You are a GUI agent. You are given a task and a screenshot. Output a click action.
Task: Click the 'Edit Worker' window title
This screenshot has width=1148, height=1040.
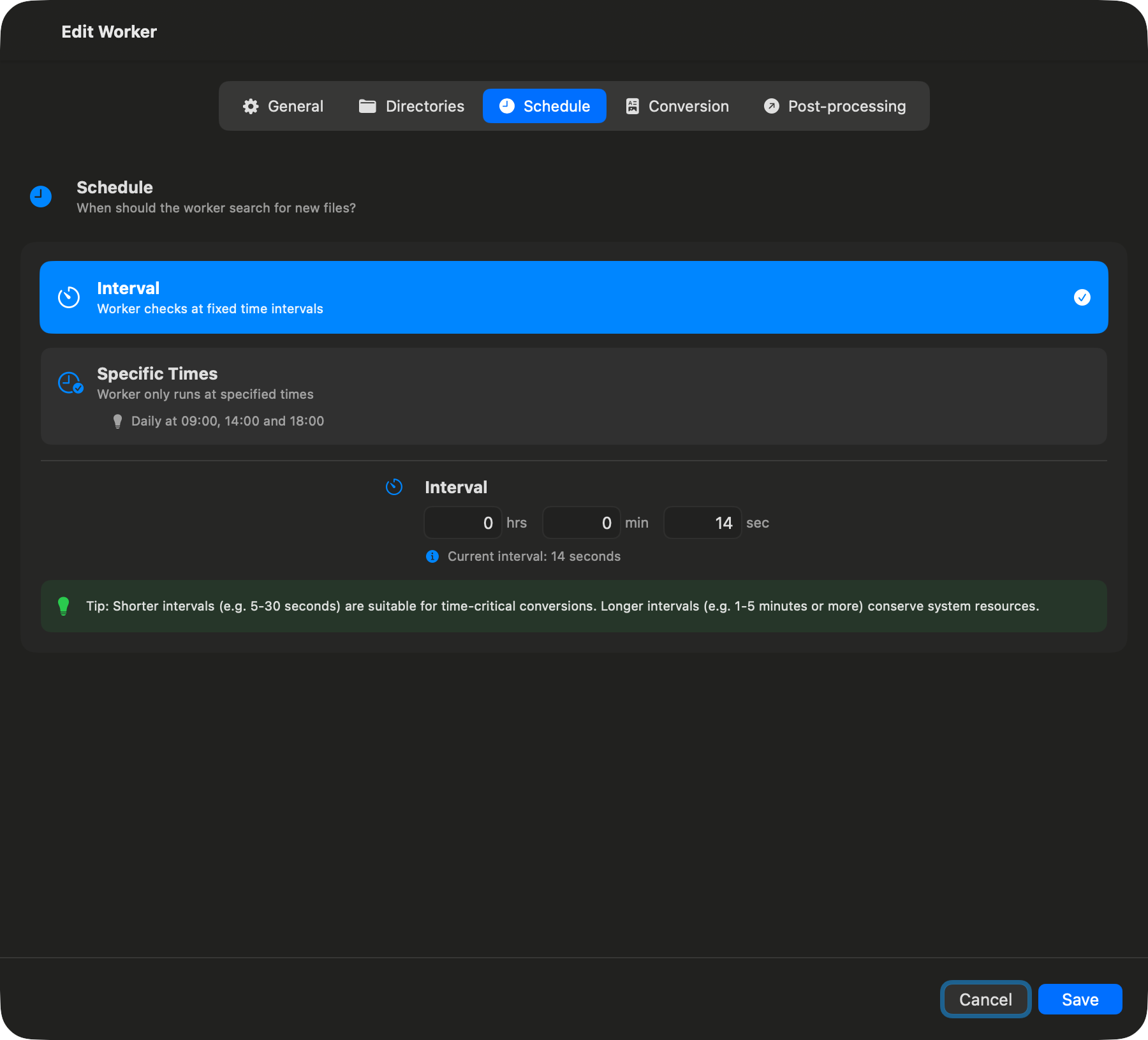109,32
